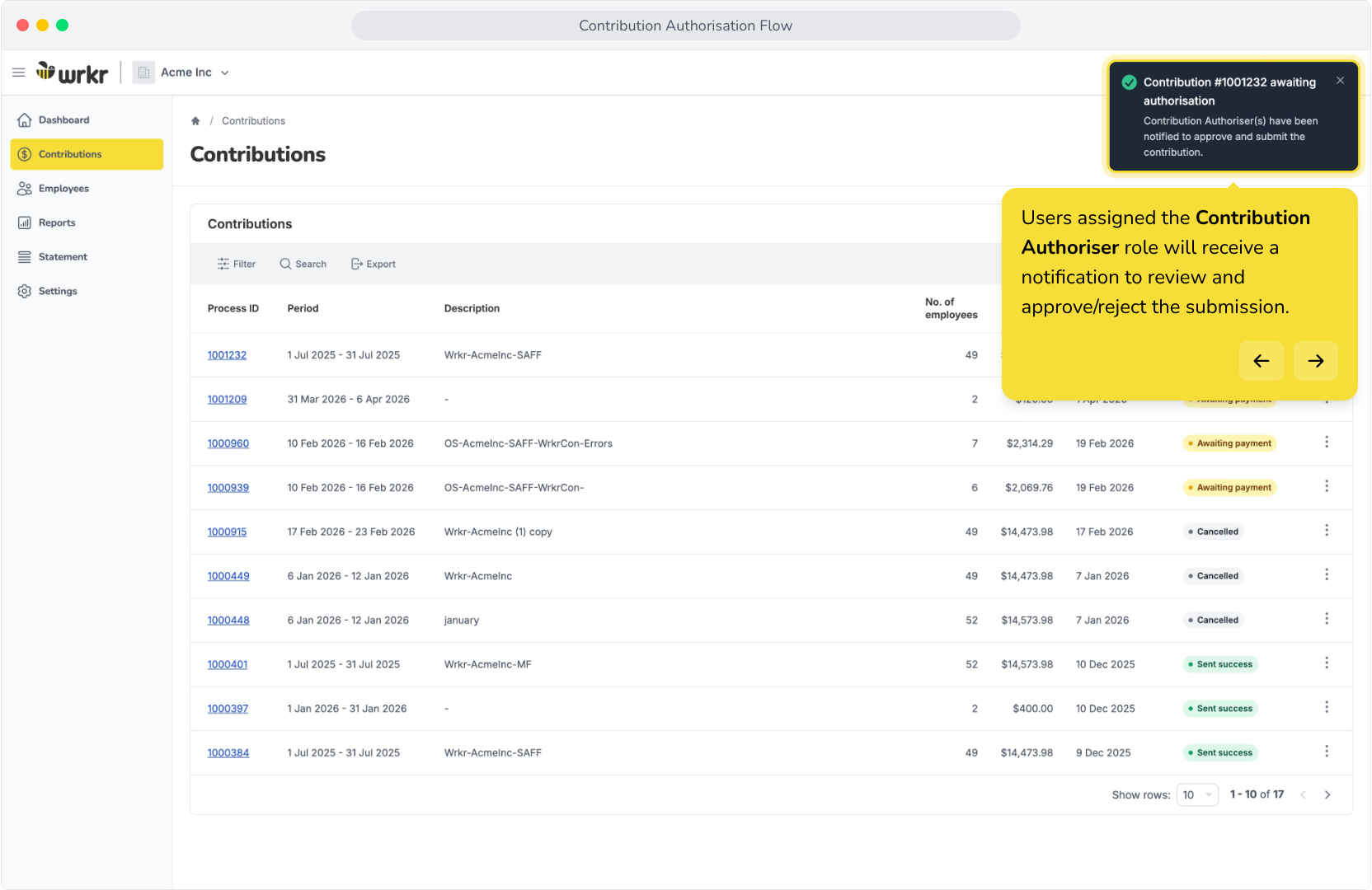Go to next tour step arrow

click(1315, 361)
